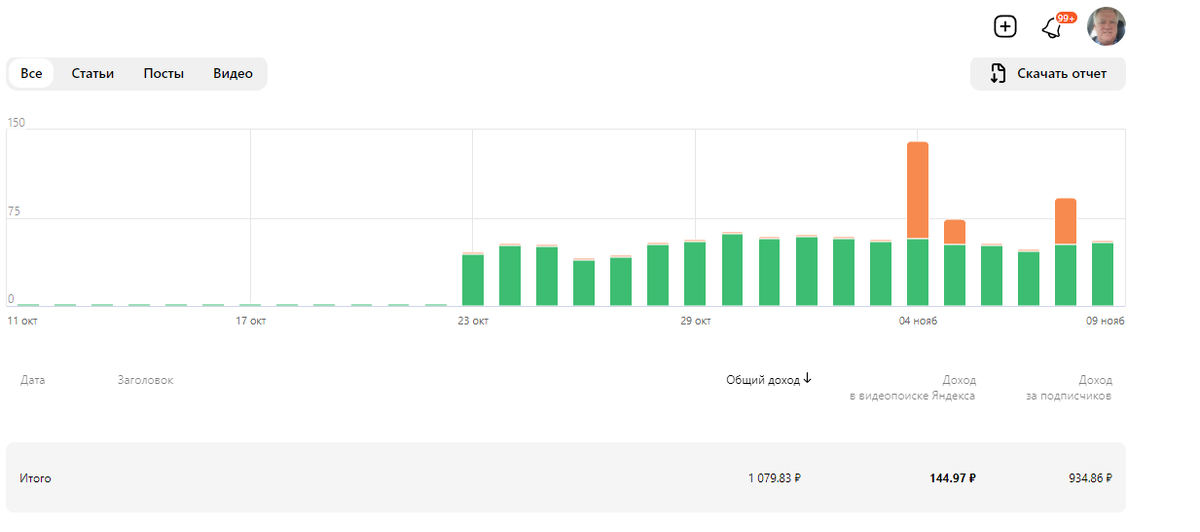Switch to the Посты tab

[164, 74]
